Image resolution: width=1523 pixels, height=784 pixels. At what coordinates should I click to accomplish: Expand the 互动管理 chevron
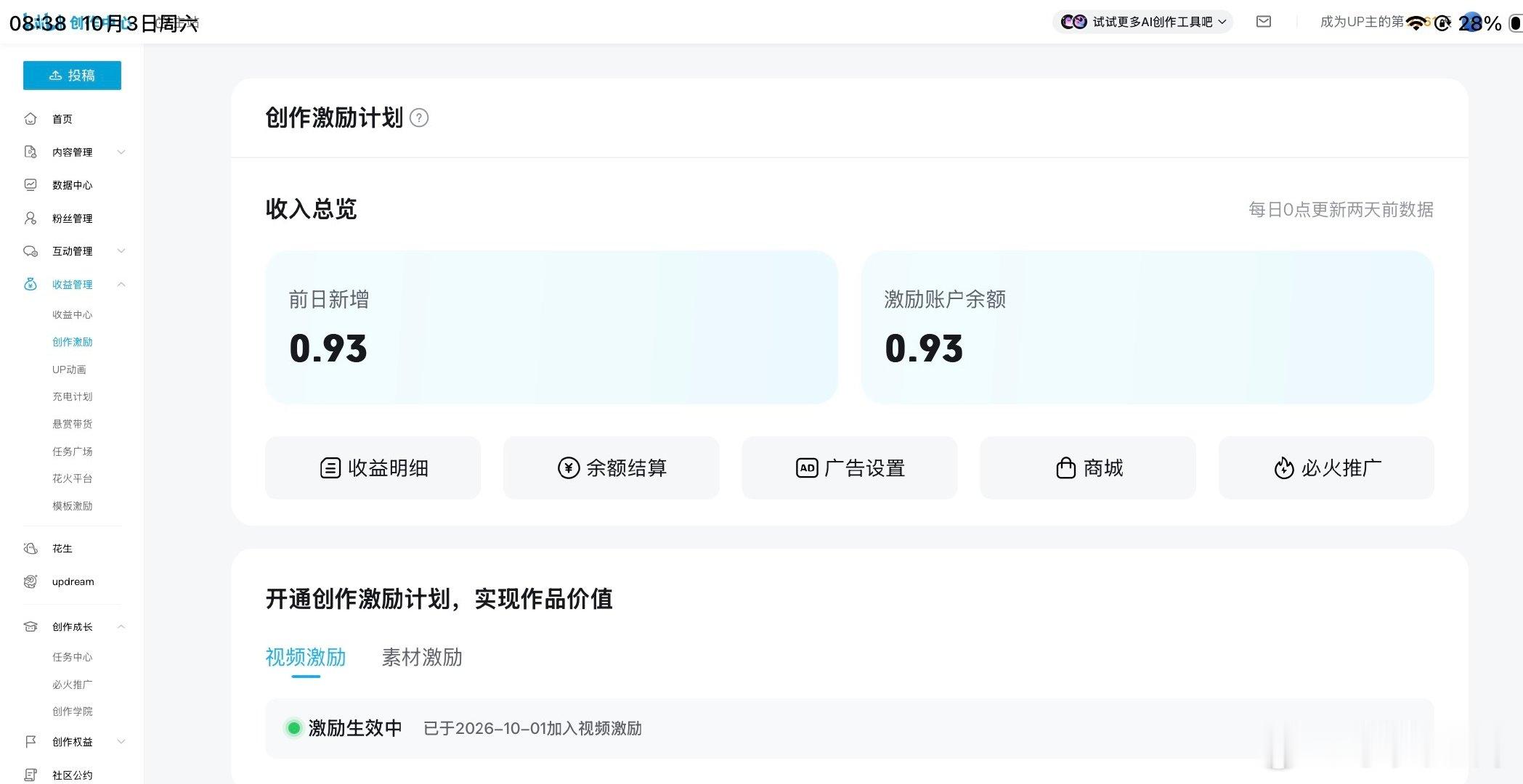(121, 251)
